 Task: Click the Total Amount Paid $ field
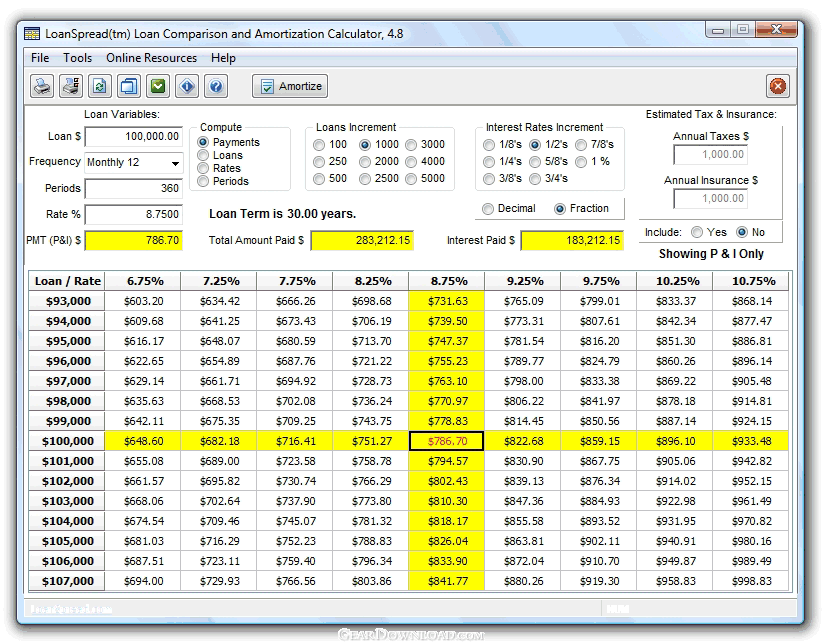[362, 241]
